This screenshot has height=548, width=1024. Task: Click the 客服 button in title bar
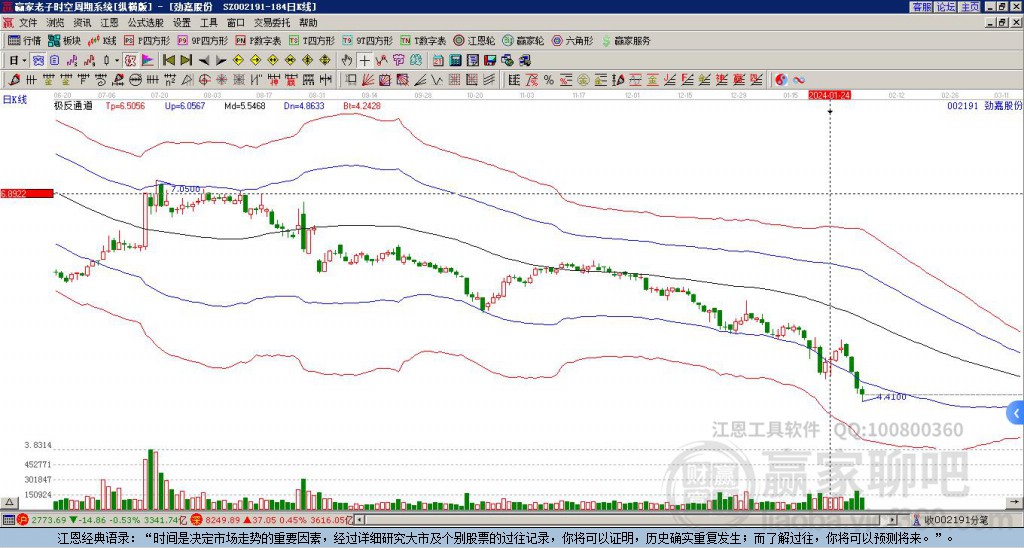[x=921, y=7]
